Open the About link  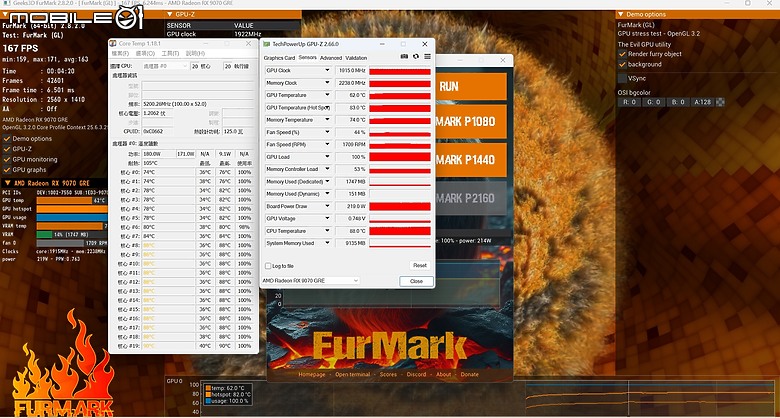(444, 375)
